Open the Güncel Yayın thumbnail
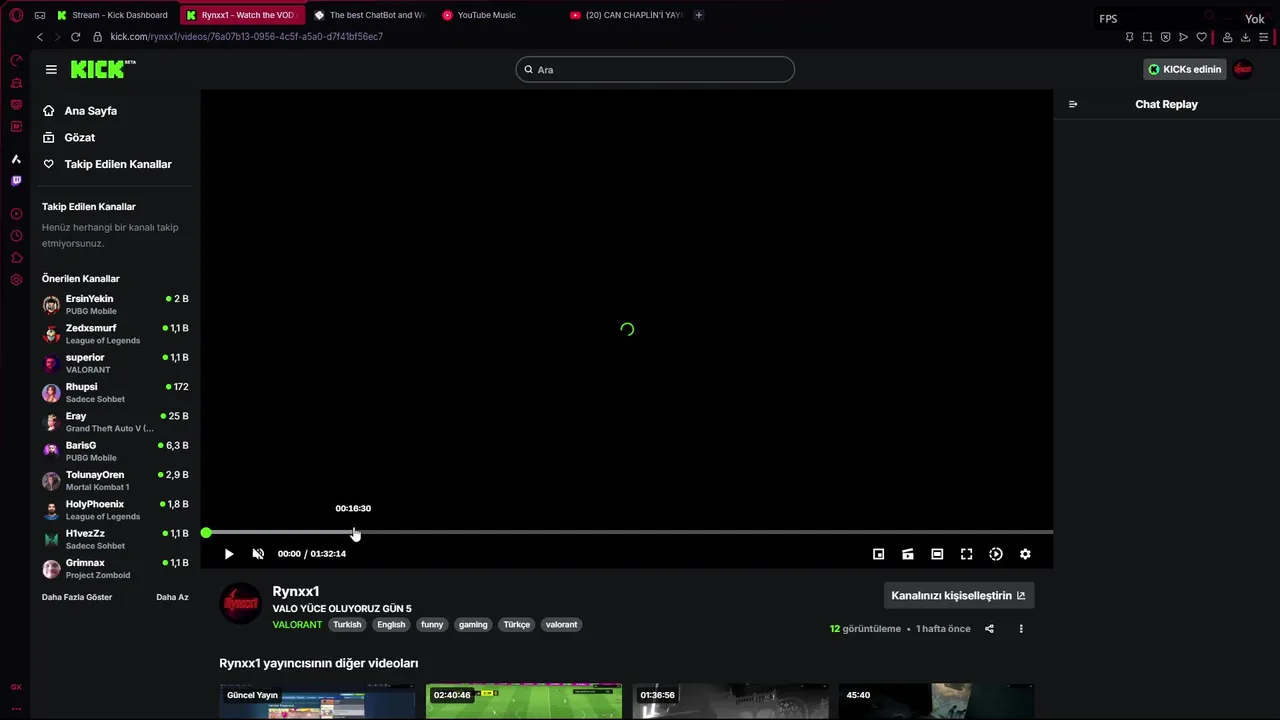Screen dimensions: 1280x720 point(318,702)
